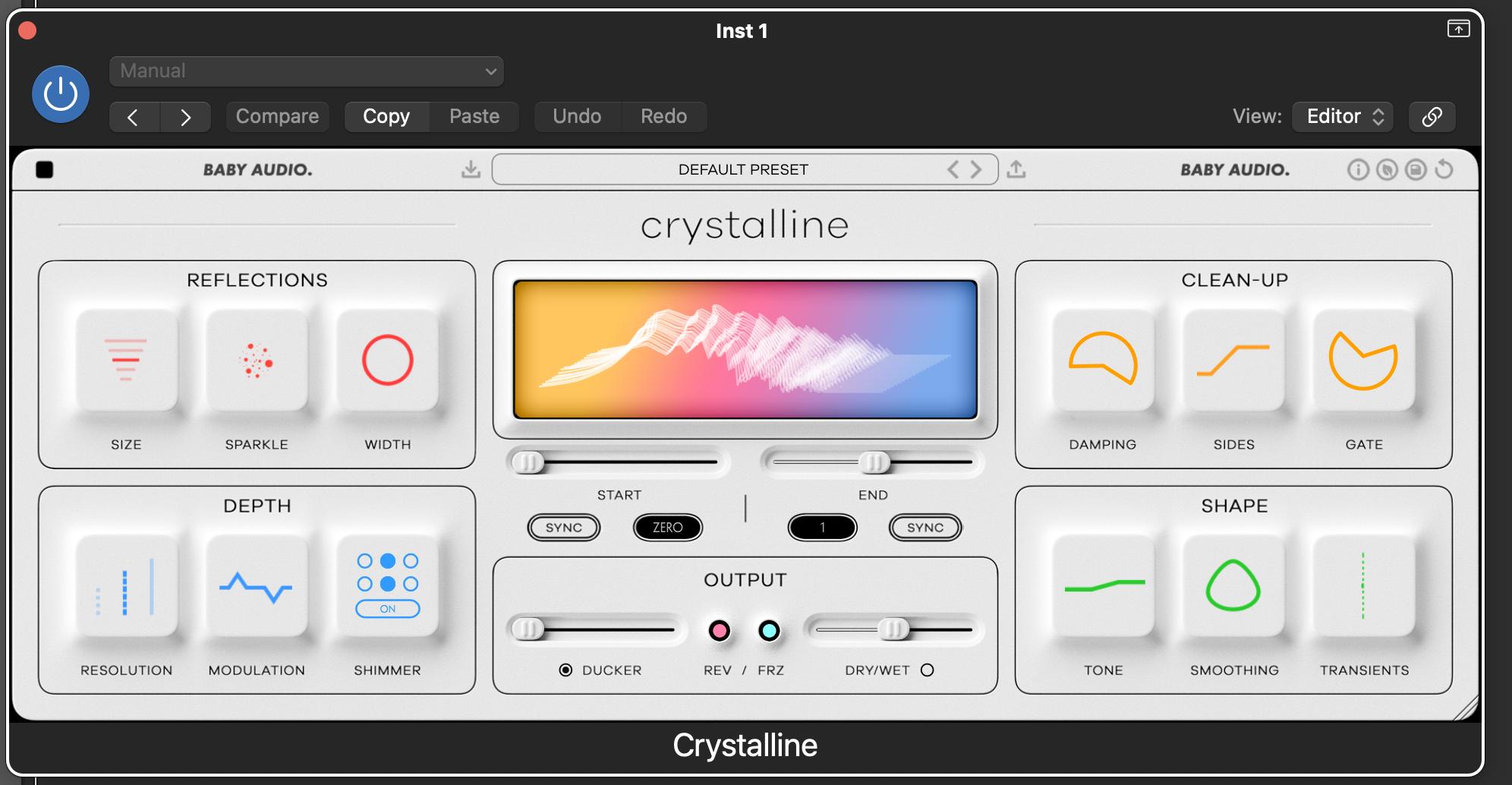Image resolution: width=1512 pixels, height=785 pixels.
Task: Toggle the plugin power bypass button
Action: tap(61, 94)
